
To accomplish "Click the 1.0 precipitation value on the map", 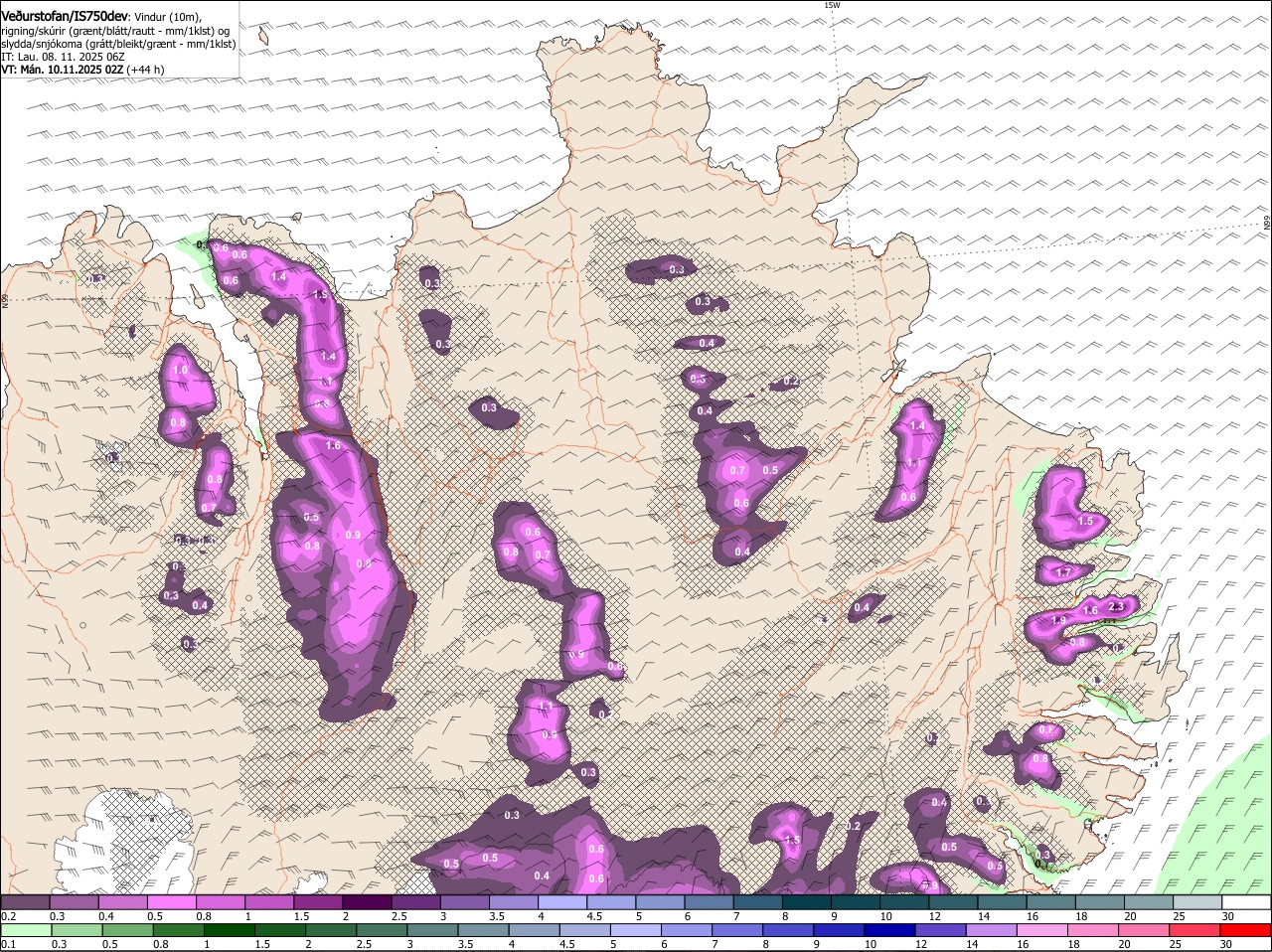I will click(180, 370).
